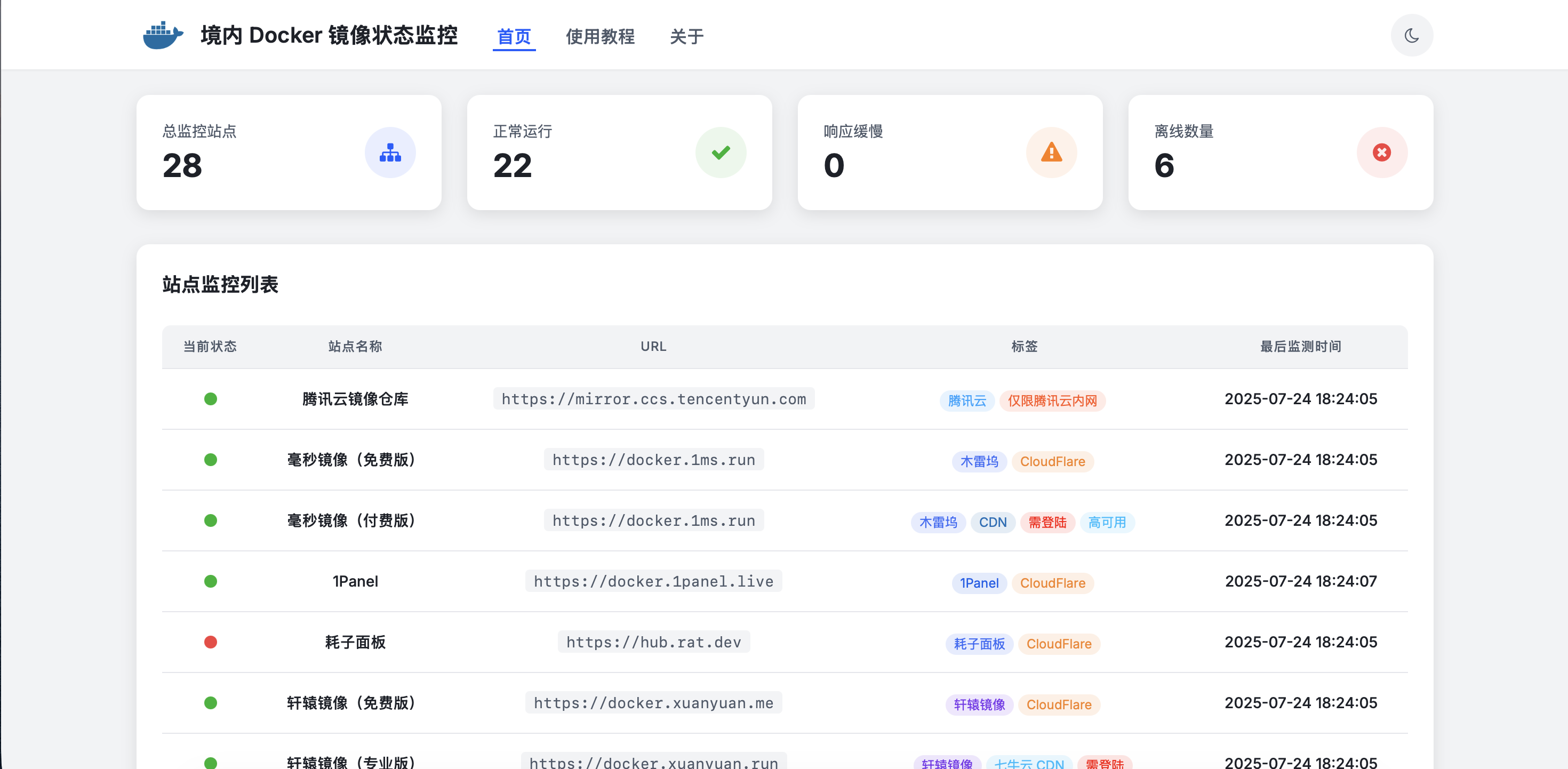Click the 腾讯云 tag

(x=966, y=400)
